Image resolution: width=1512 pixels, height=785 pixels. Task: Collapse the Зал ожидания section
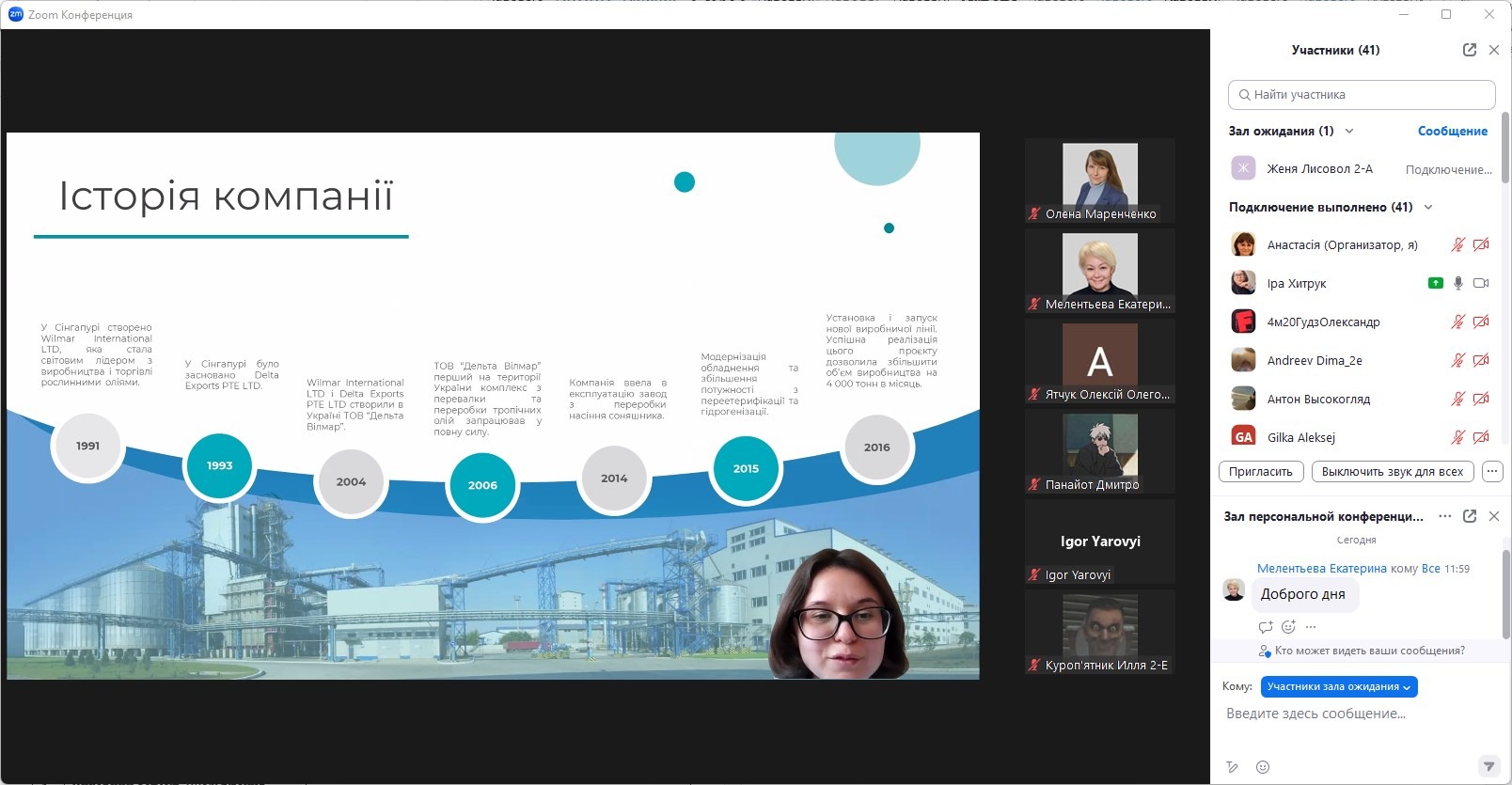(x=1349, y=131)
